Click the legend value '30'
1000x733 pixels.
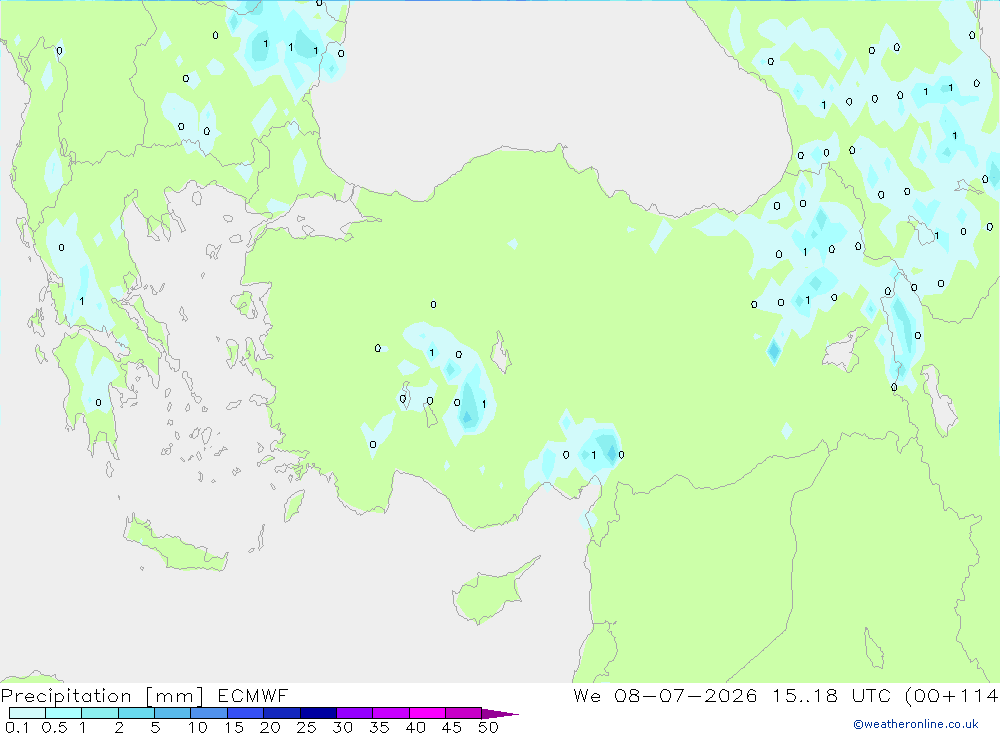click(342, 727)
